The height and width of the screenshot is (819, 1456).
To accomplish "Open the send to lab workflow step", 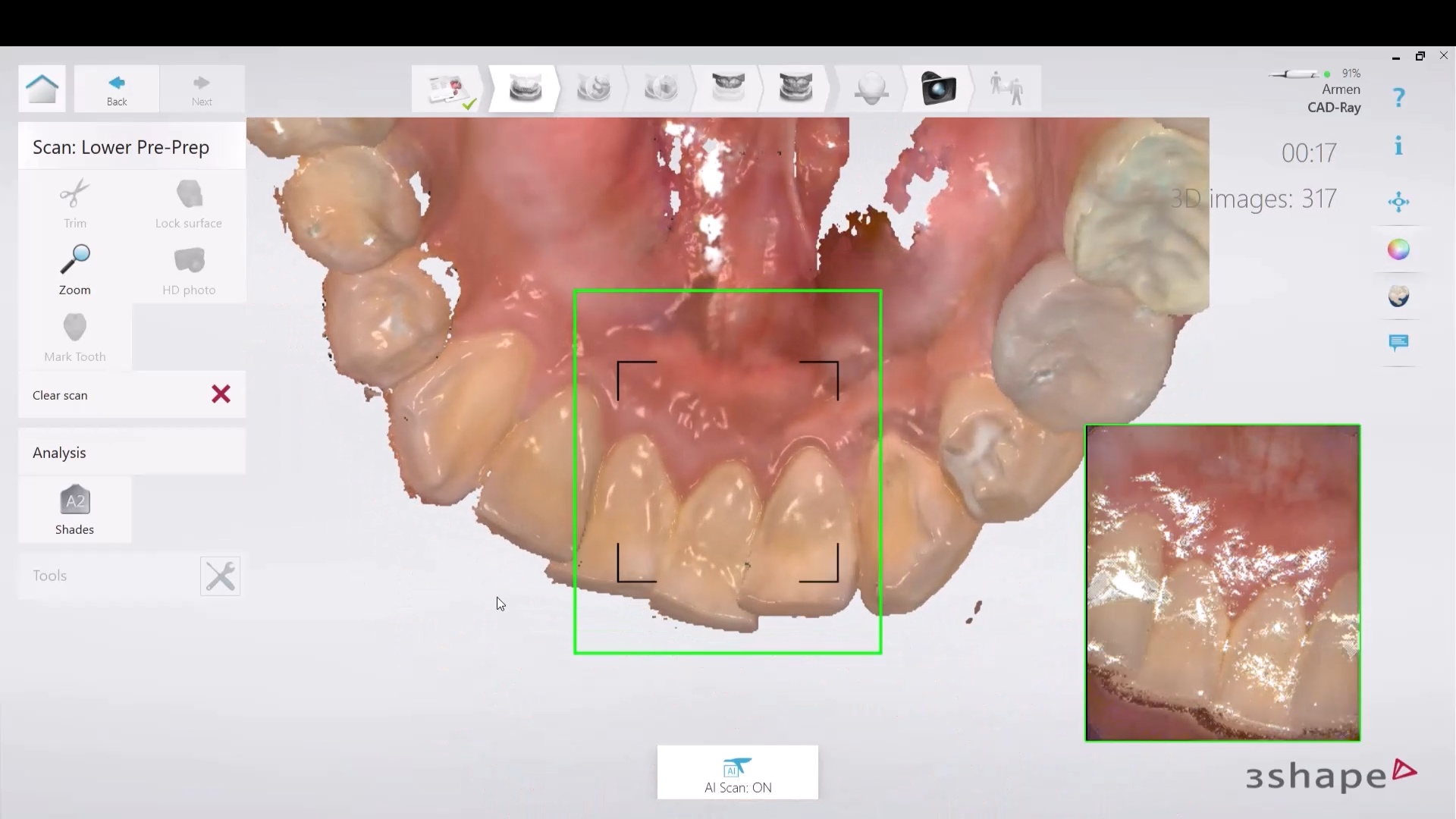I will [1006, 89].
